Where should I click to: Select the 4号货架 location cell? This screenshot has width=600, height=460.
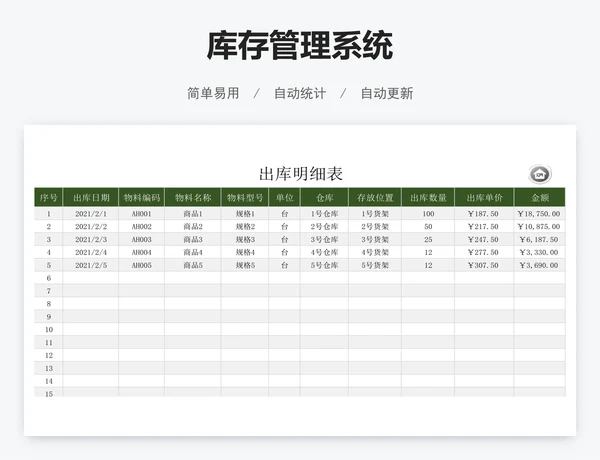375,252
